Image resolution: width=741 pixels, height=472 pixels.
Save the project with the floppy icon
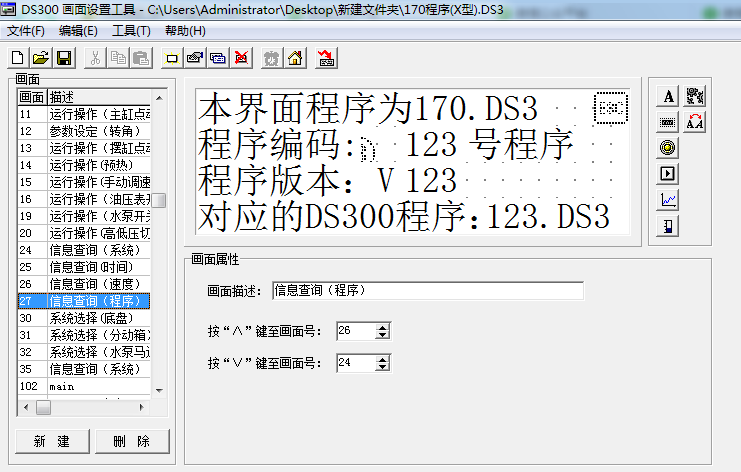click(64, 58)
